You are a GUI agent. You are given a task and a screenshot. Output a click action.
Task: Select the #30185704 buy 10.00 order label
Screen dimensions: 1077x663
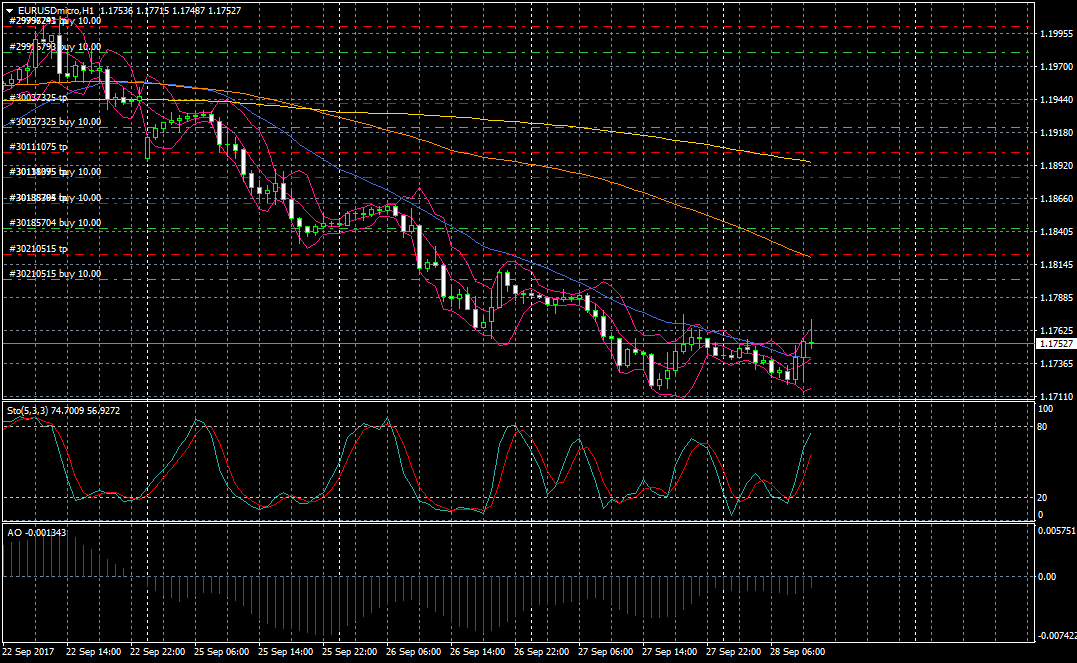55,223
